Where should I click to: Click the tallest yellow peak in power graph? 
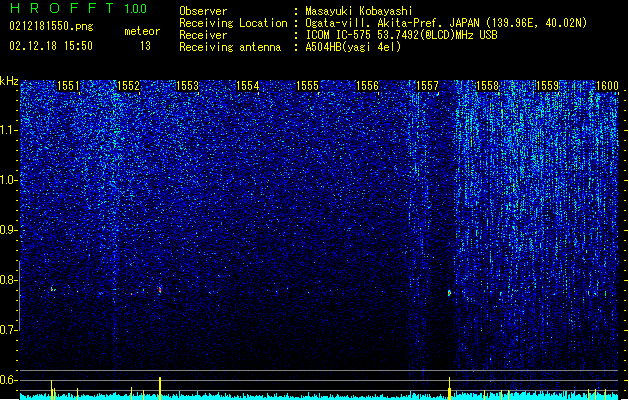[160, 388]
